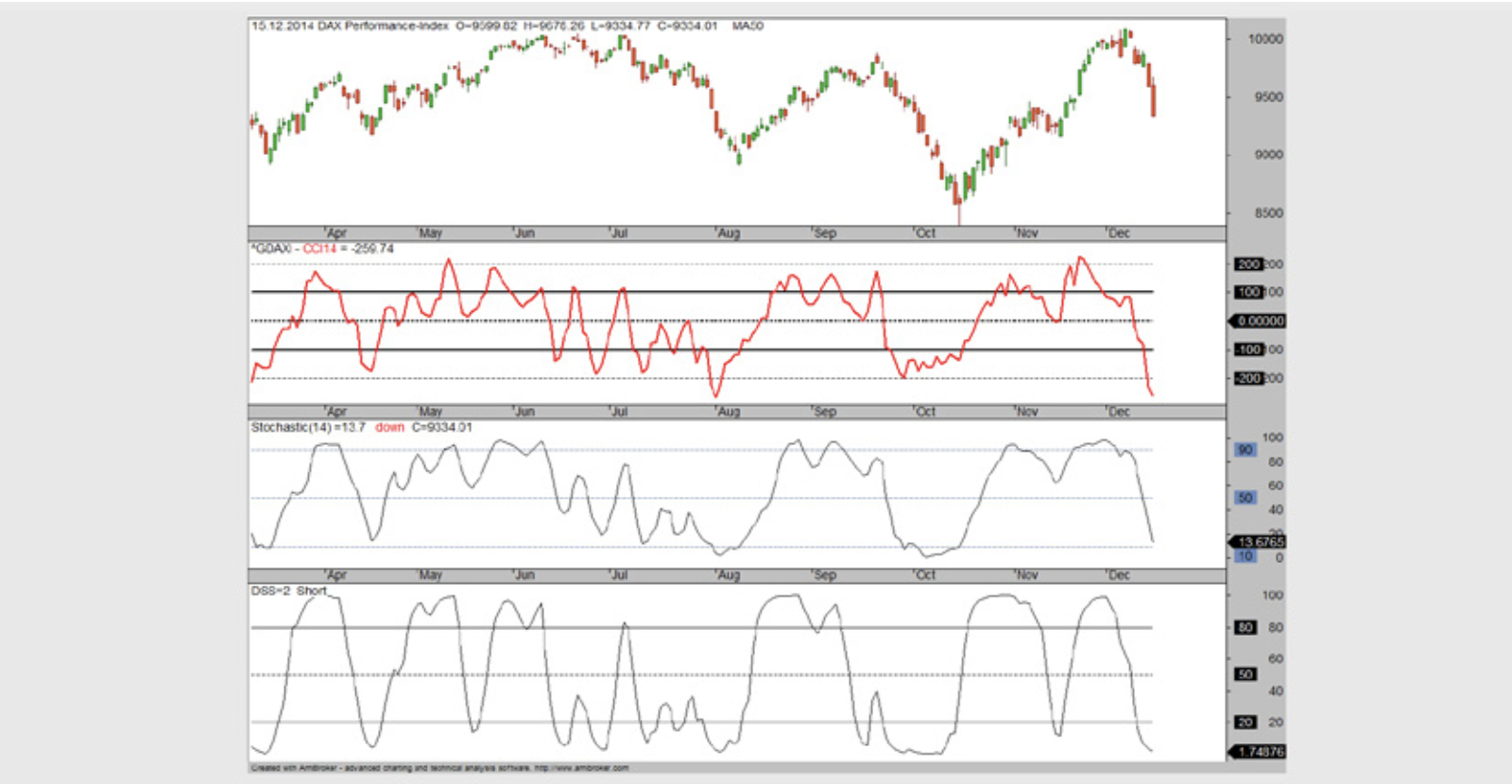This screenshot has width=1512, height=784.
Task: Click the 0.00000 zero-line marker on CCI axis
Action: pyautogui.click(x=1260, y=321)
